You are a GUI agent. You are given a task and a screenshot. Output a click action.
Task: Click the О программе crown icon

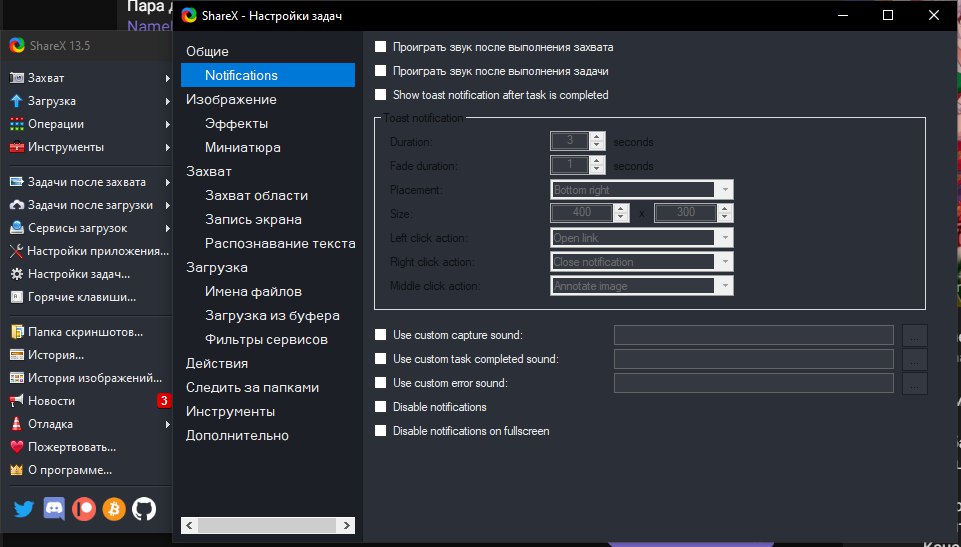pos(17,470)
